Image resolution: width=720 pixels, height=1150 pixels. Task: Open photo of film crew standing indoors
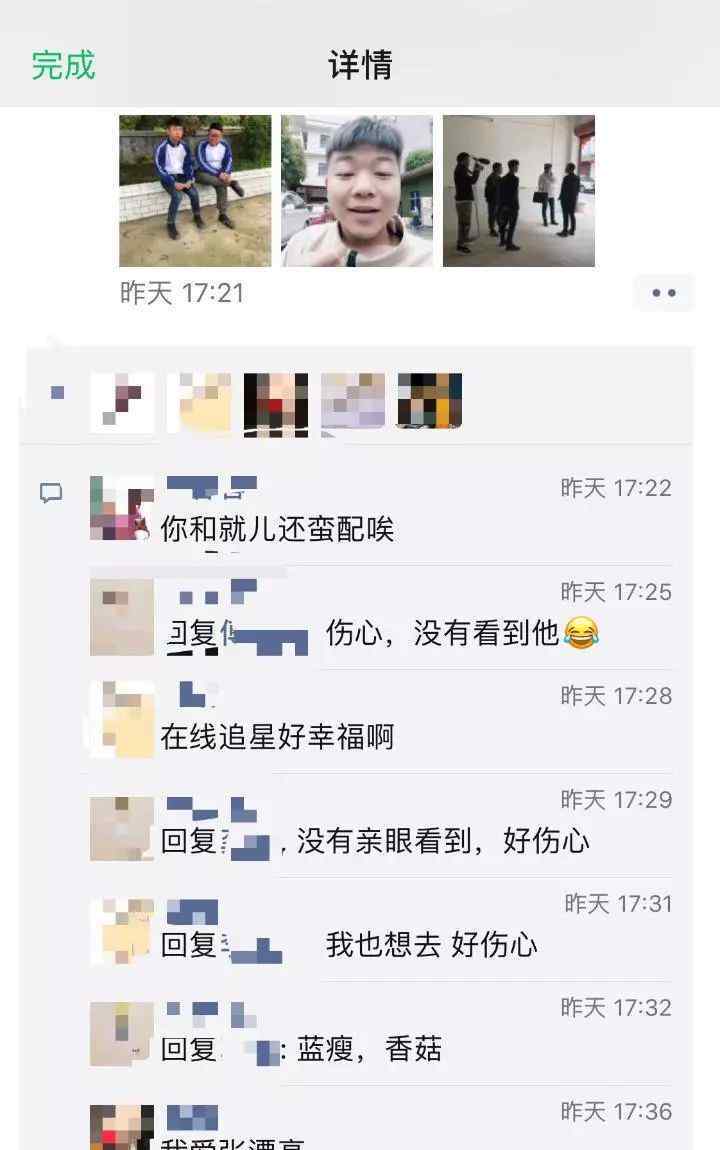pyautogui.click(x=518, y=191)
